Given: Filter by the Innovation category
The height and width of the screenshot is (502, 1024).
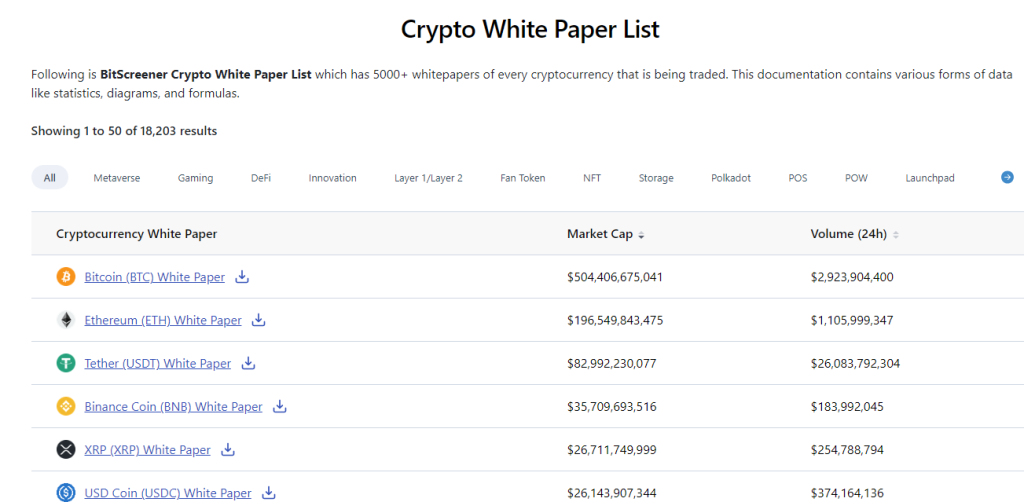Looking at the screenshot, I should click(332, 178).
